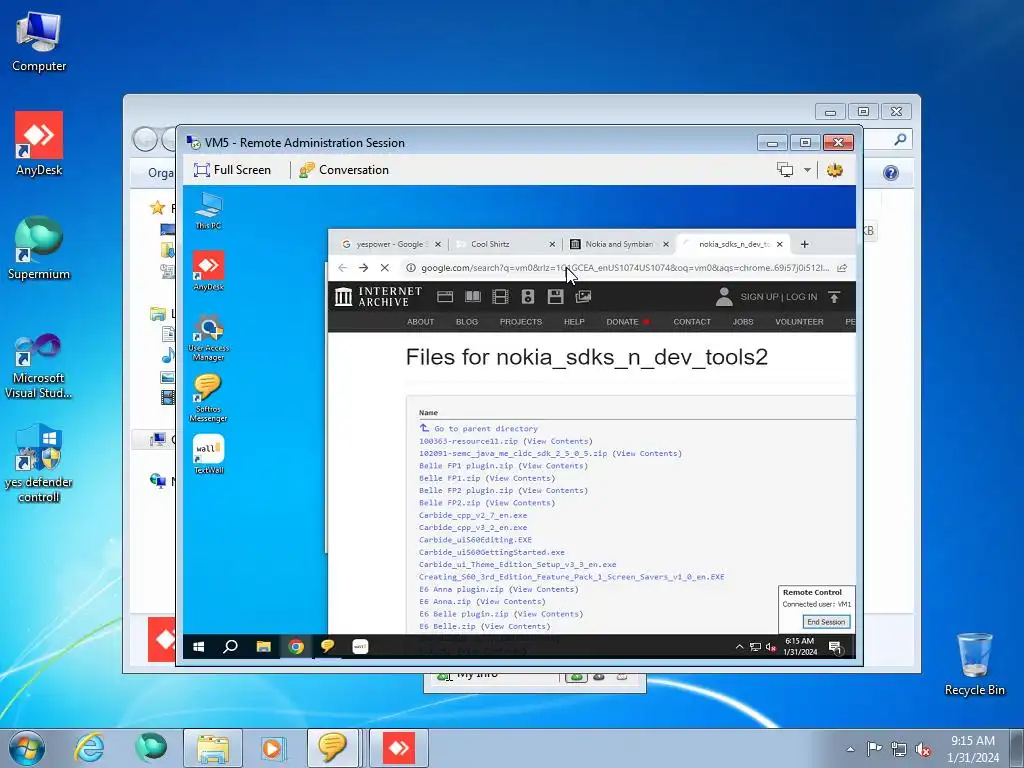This screenshot has height=768, width=1024.
Task: Open the JOBS menu item
Action: click(743, 322)
